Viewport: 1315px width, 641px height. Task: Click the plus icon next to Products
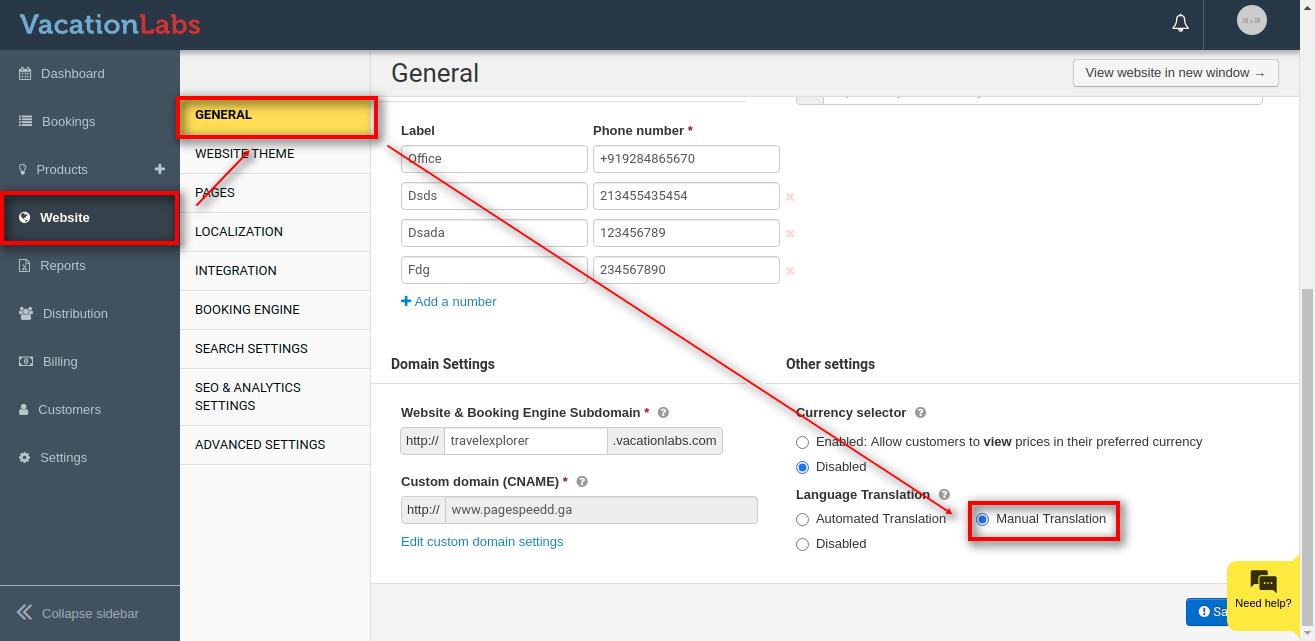159,169
